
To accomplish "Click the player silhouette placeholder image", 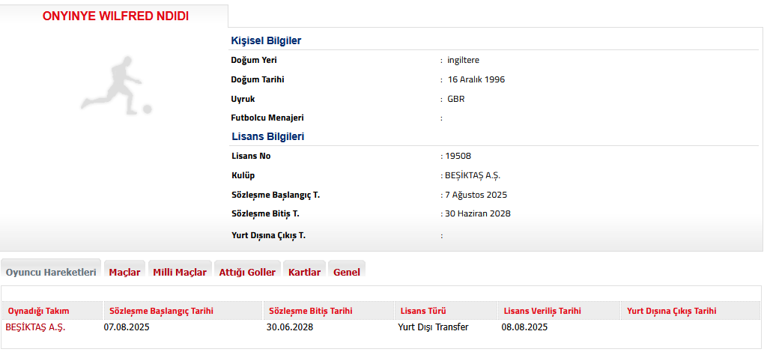I will coord(116,85).
